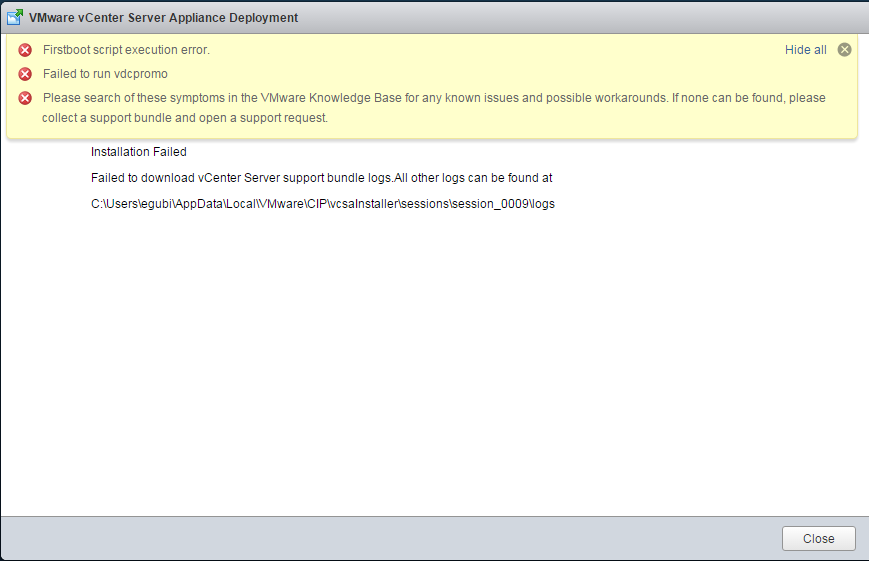Select the Firstboot script execution error message
Viewport: 869px width, 561px height.
pos(126,50)
